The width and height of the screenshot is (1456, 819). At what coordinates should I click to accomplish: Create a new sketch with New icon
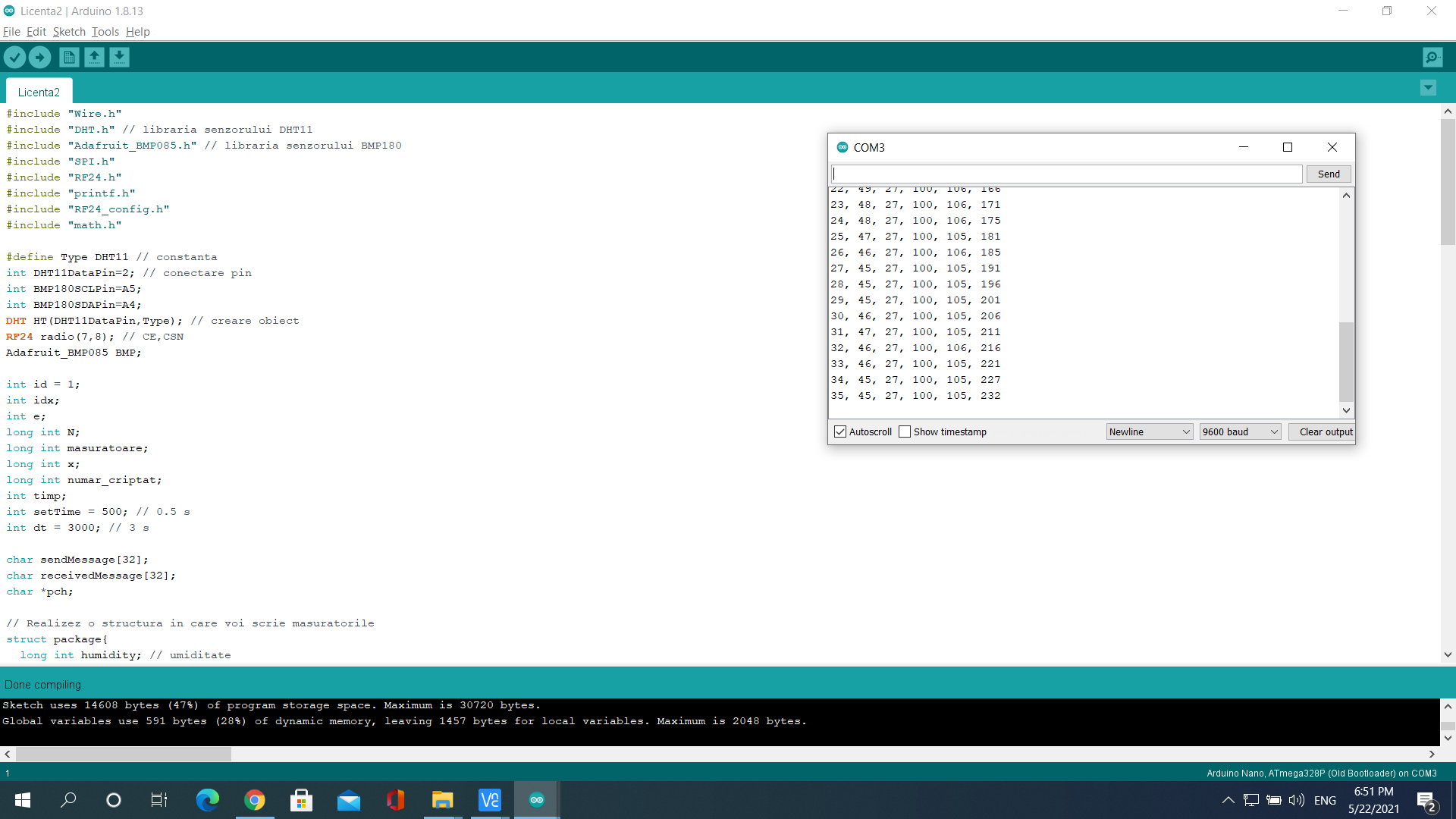click(x=69, y=57)
